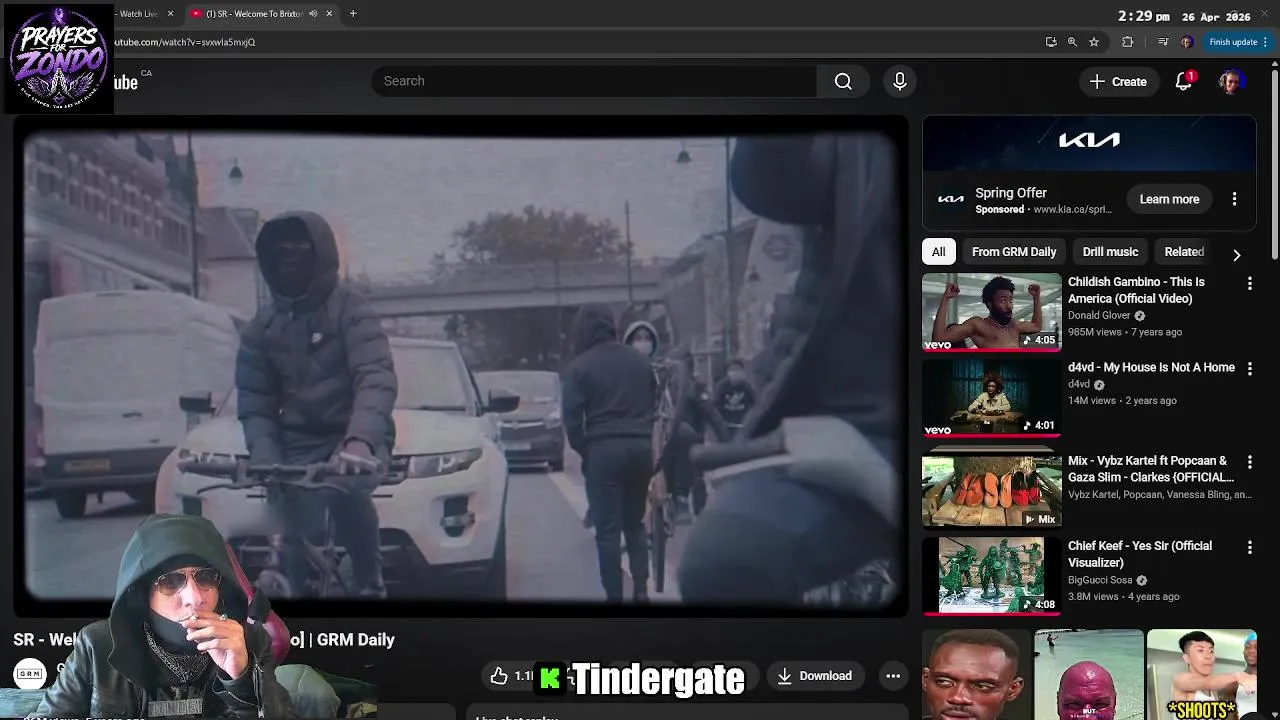This screenshot has width=1280, height=720.
Task: Select the Drill music filter chip
Action: click(x=1110, y=252)
